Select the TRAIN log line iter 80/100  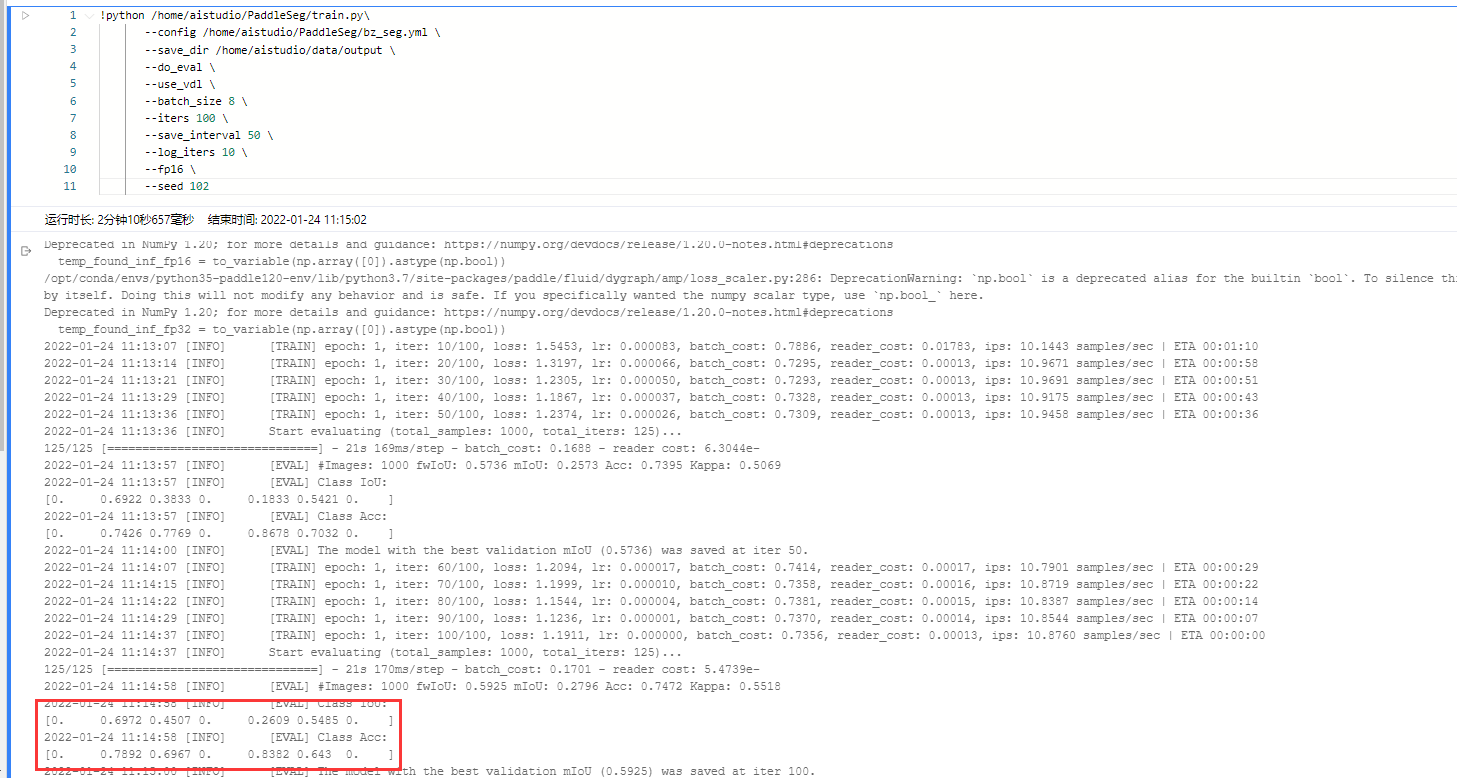[651, 601]
